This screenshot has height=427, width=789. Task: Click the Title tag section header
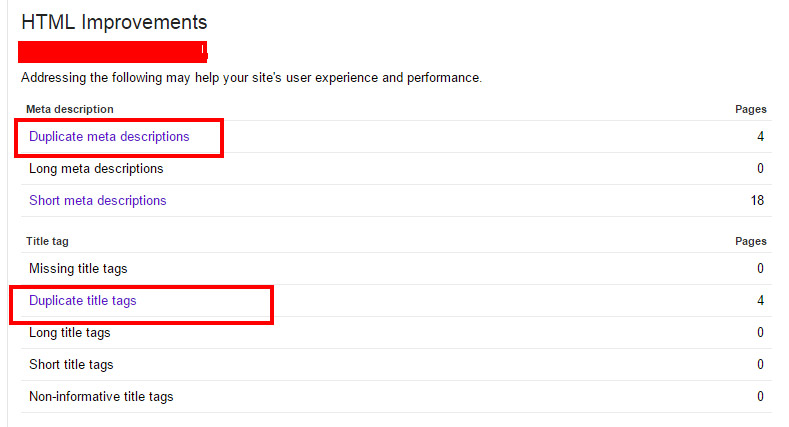pos(47,241)
